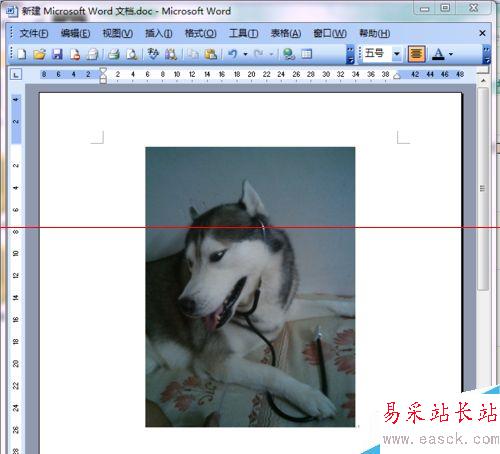Click the tables and borders icon
Viewport: 500px width, 454px height.
click(306, 54)
